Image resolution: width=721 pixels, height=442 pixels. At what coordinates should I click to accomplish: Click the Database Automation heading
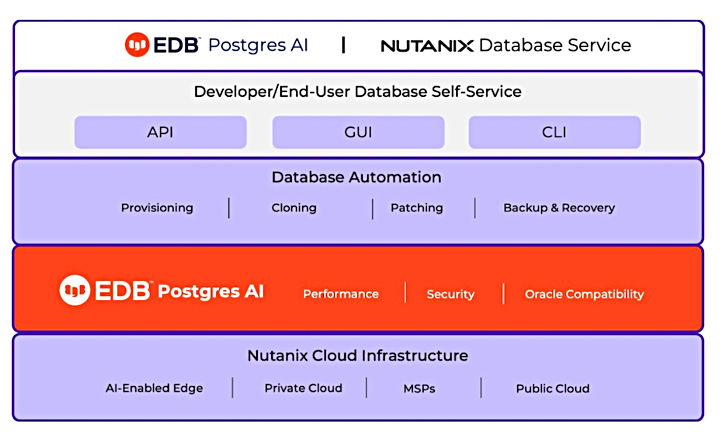click(356, 177)
